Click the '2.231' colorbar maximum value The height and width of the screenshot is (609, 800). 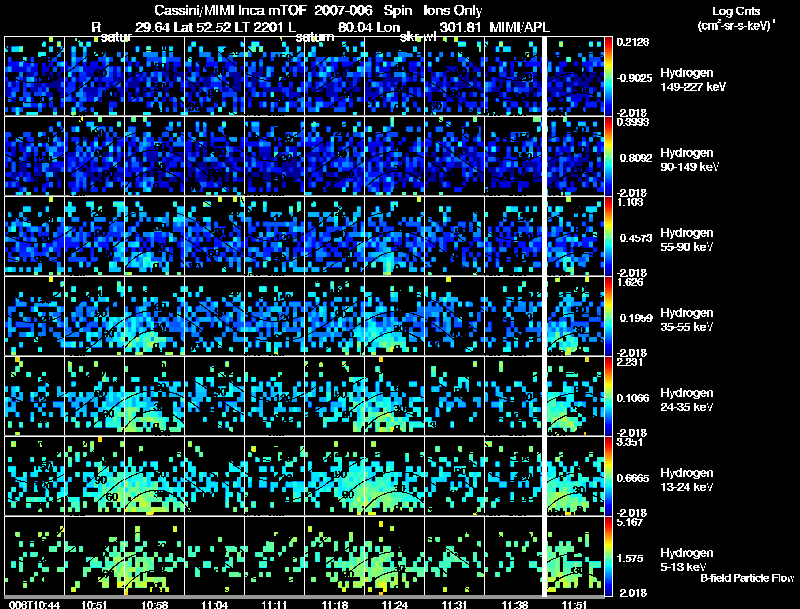[x=630, y=363]
